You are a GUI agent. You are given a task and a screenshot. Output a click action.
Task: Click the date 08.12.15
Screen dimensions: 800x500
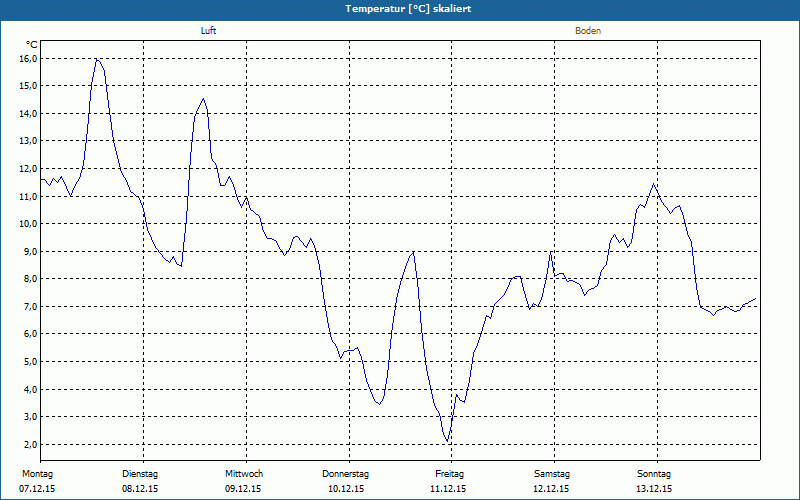pyautogui.click(x=140, y=489)
